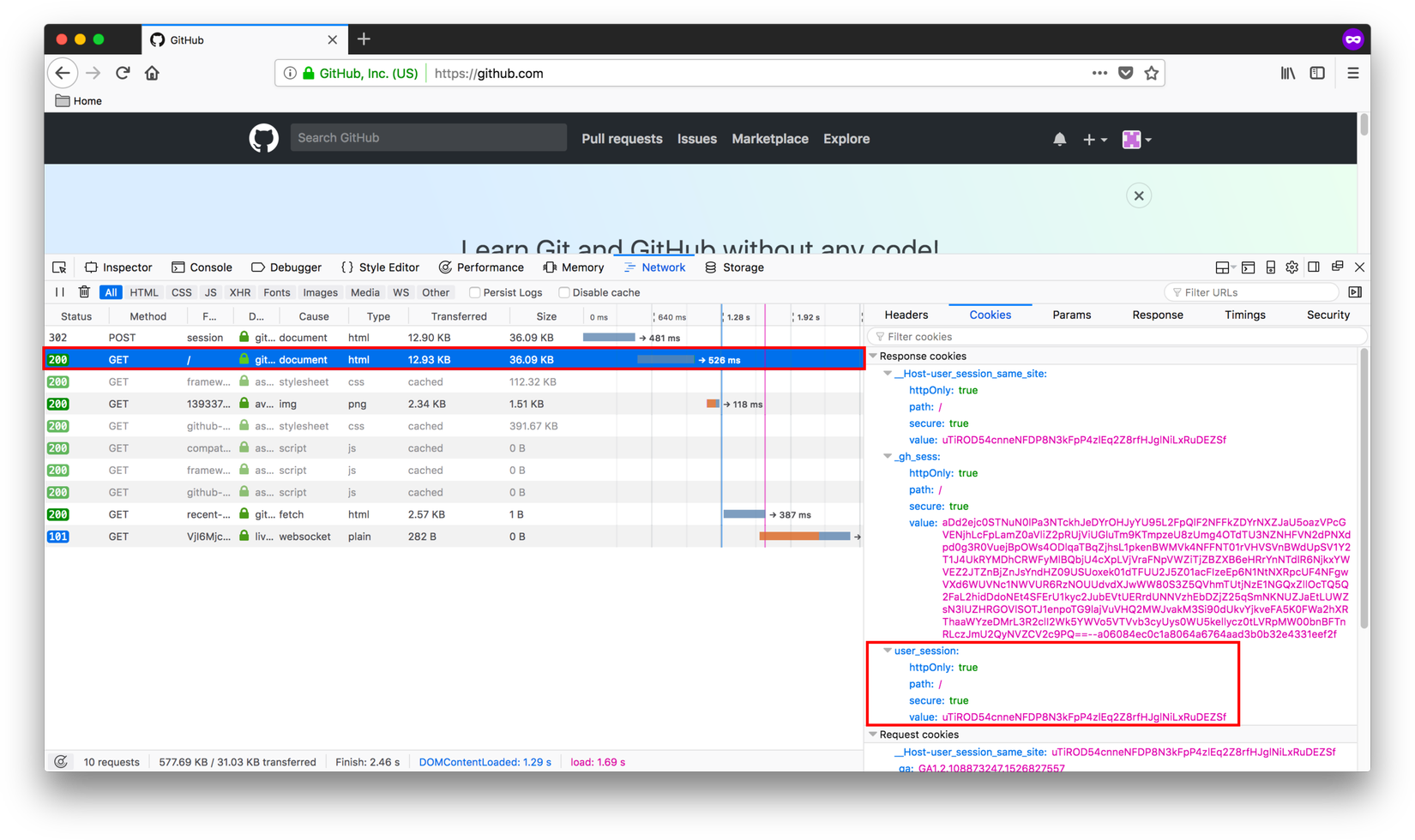Pause network request recording
Screen dimensions: 1415x840
(x=60, y=292)
